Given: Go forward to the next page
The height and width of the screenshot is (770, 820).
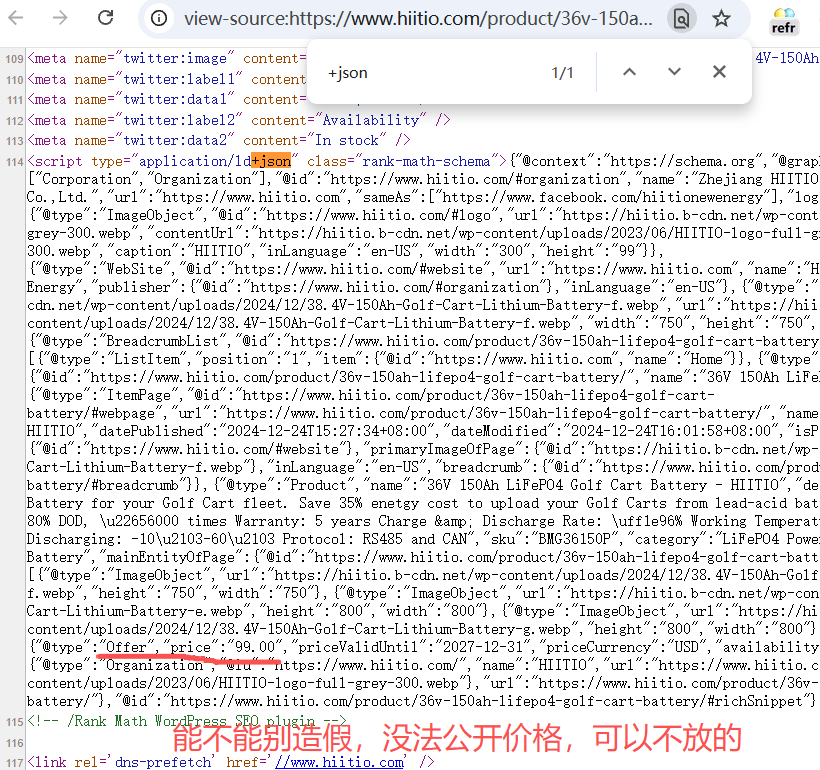Looking at the screenshot, I should pyautogui.click(x=60, y=19).
